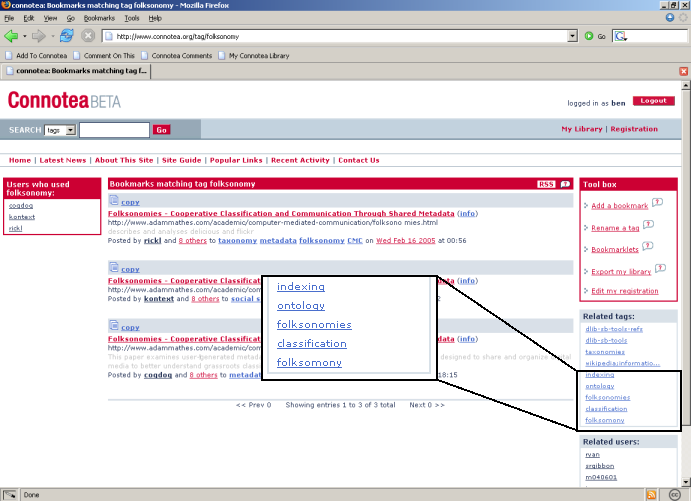This screenshot has height=501, width=691.
Task: Click the Wed Feb 16 2005 date link
Action: [405, 241]
